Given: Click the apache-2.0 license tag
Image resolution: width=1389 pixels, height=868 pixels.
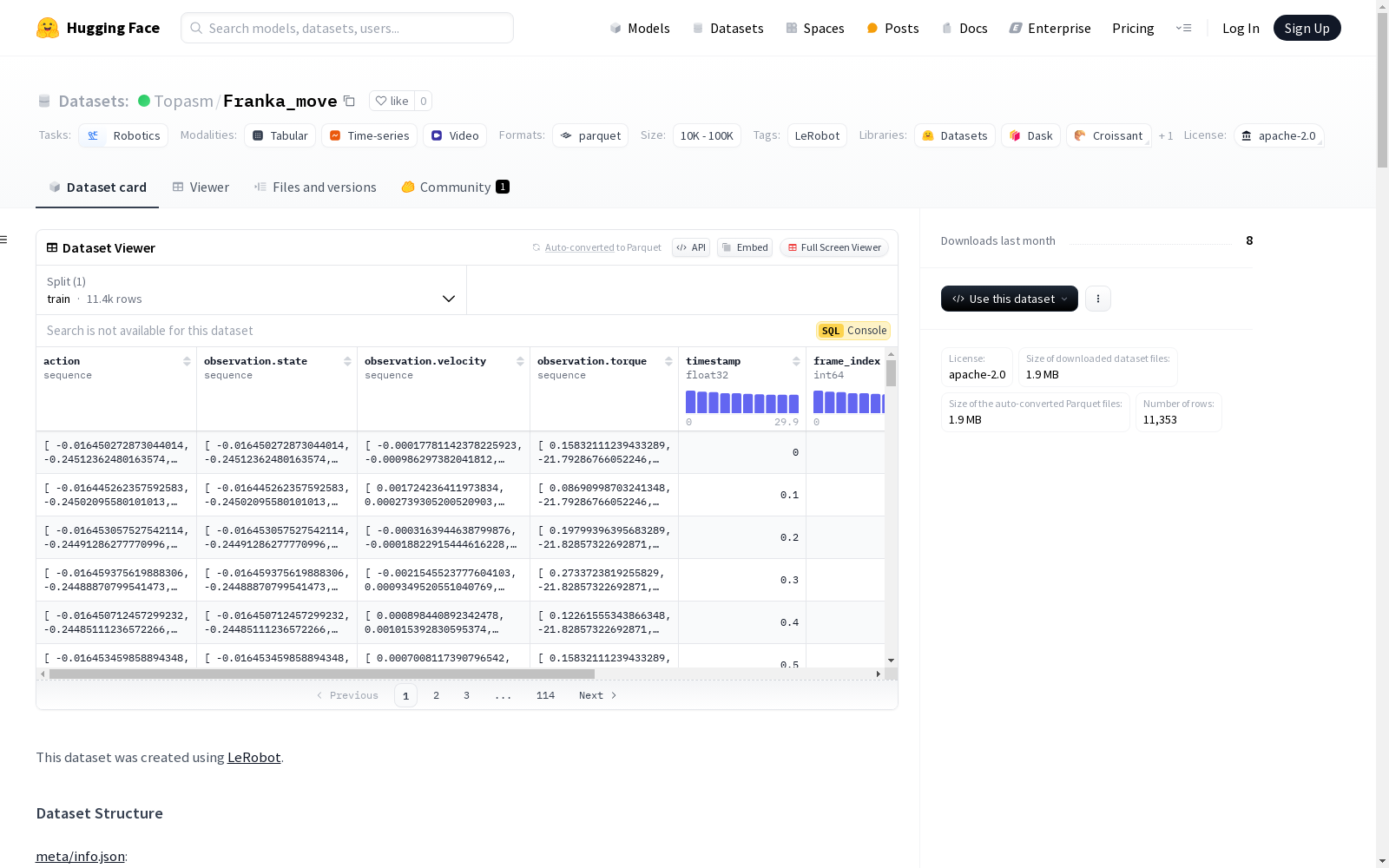Looking at the screenshot, I should point(1278,135).
